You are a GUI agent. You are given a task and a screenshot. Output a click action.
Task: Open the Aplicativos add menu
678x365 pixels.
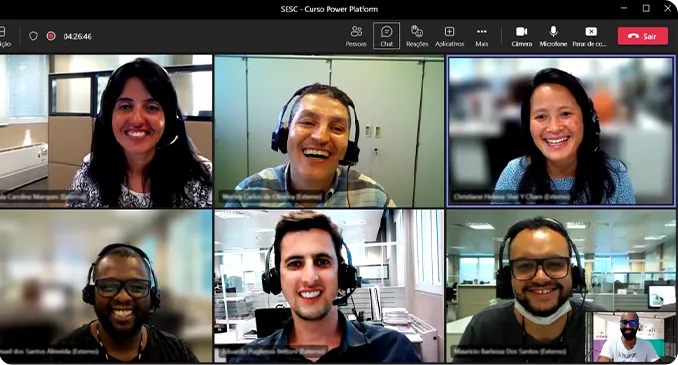(449, 36)
